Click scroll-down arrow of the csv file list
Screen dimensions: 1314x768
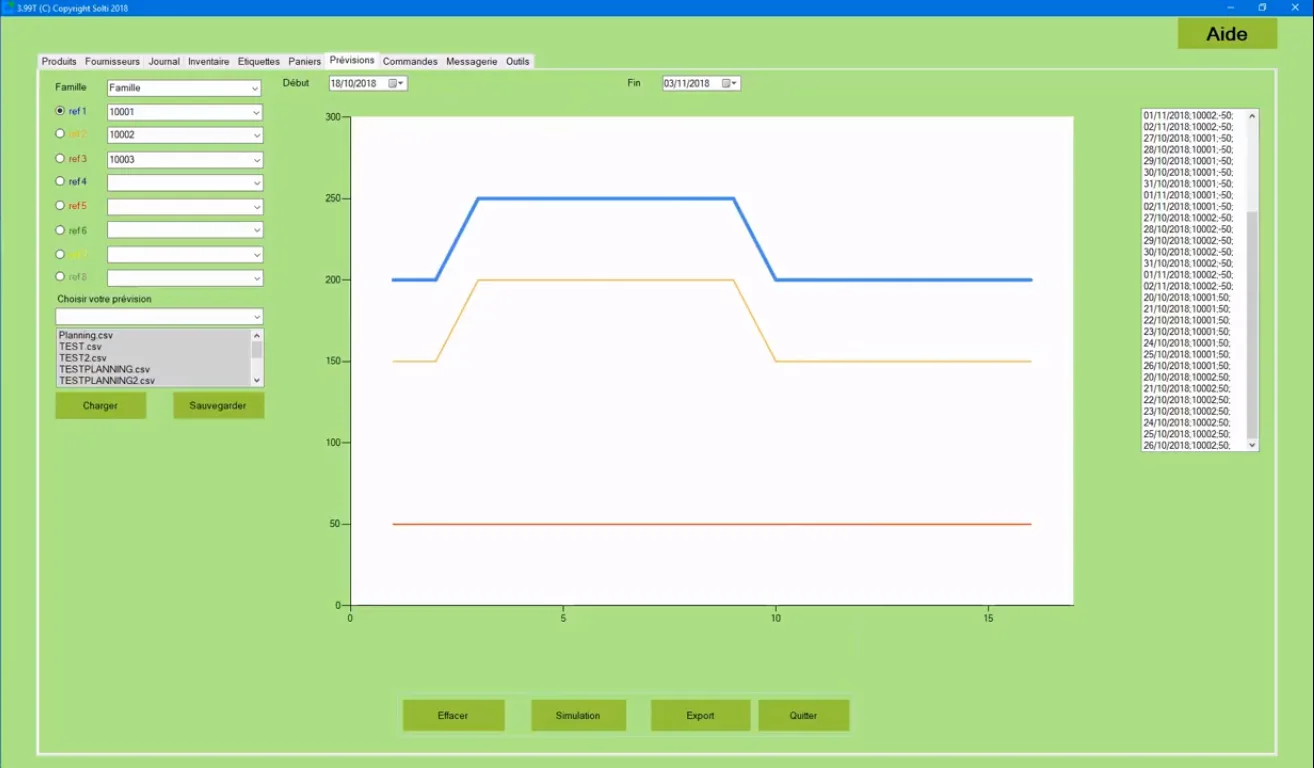pyautogui.click(x=257, y=380)
